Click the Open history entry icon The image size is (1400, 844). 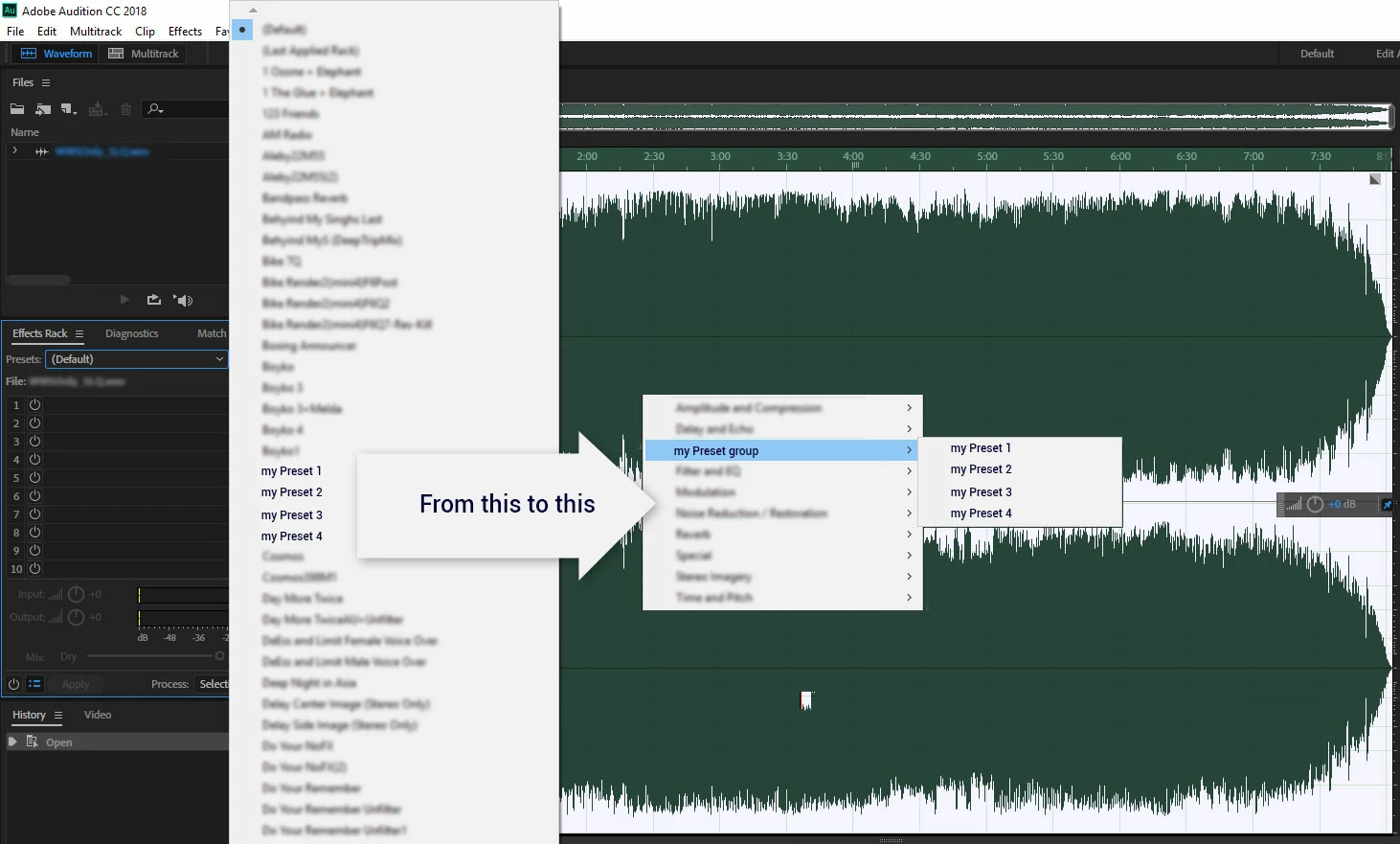tap(33, 741)
